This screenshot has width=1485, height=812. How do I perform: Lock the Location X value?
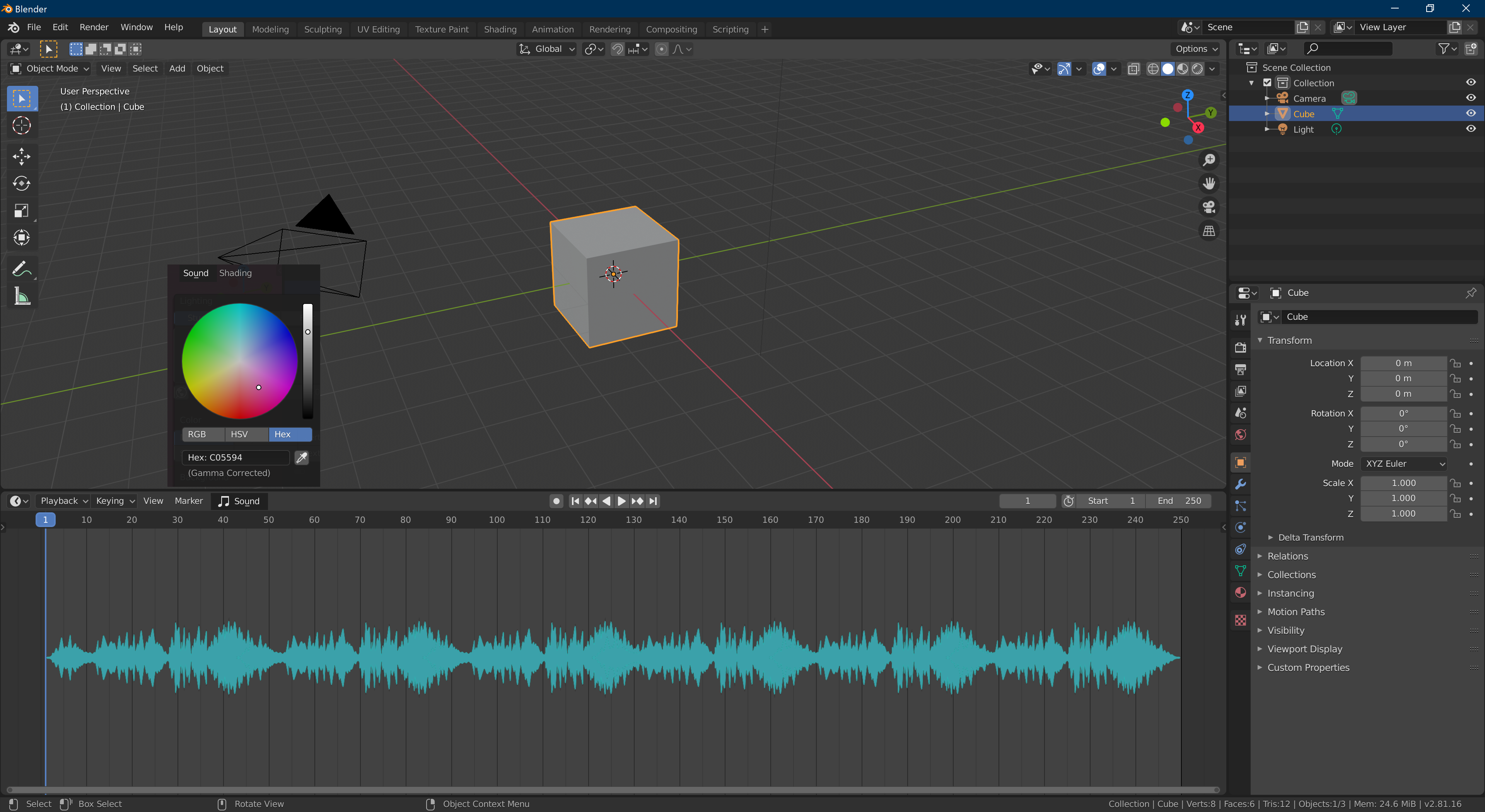[x=1456, y=363]
